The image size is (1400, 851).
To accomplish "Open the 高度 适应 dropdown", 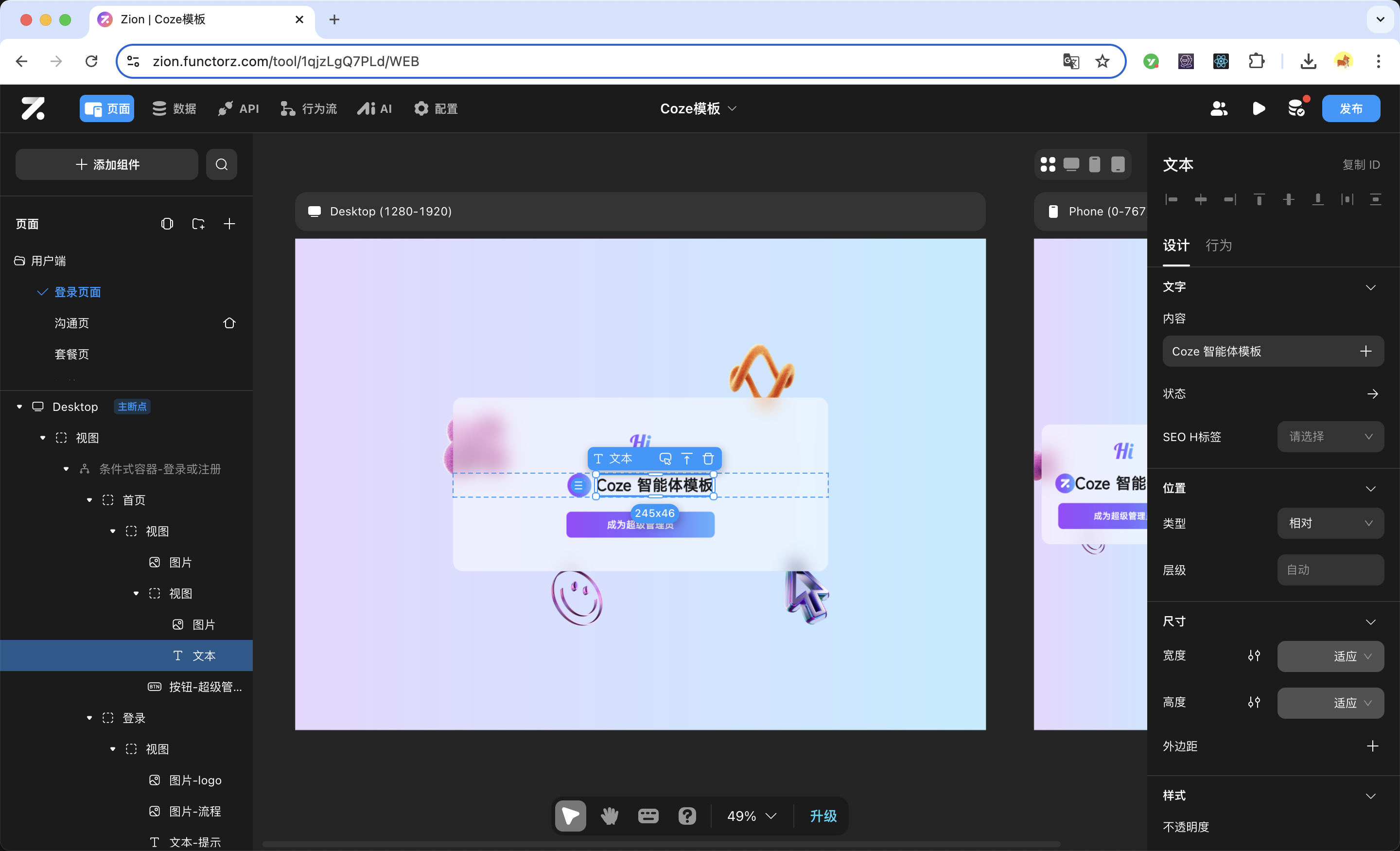I will [1330, 703].
